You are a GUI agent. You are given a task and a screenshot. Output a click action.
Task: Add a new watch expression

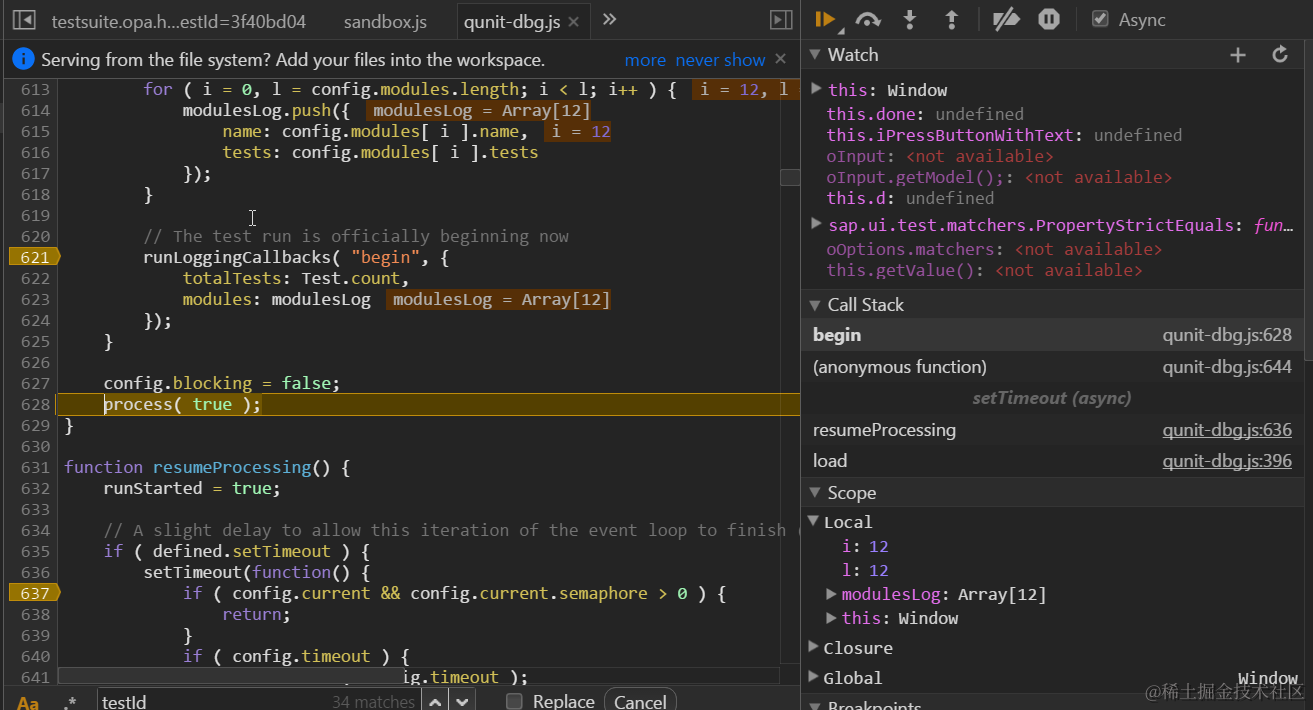1238,55
